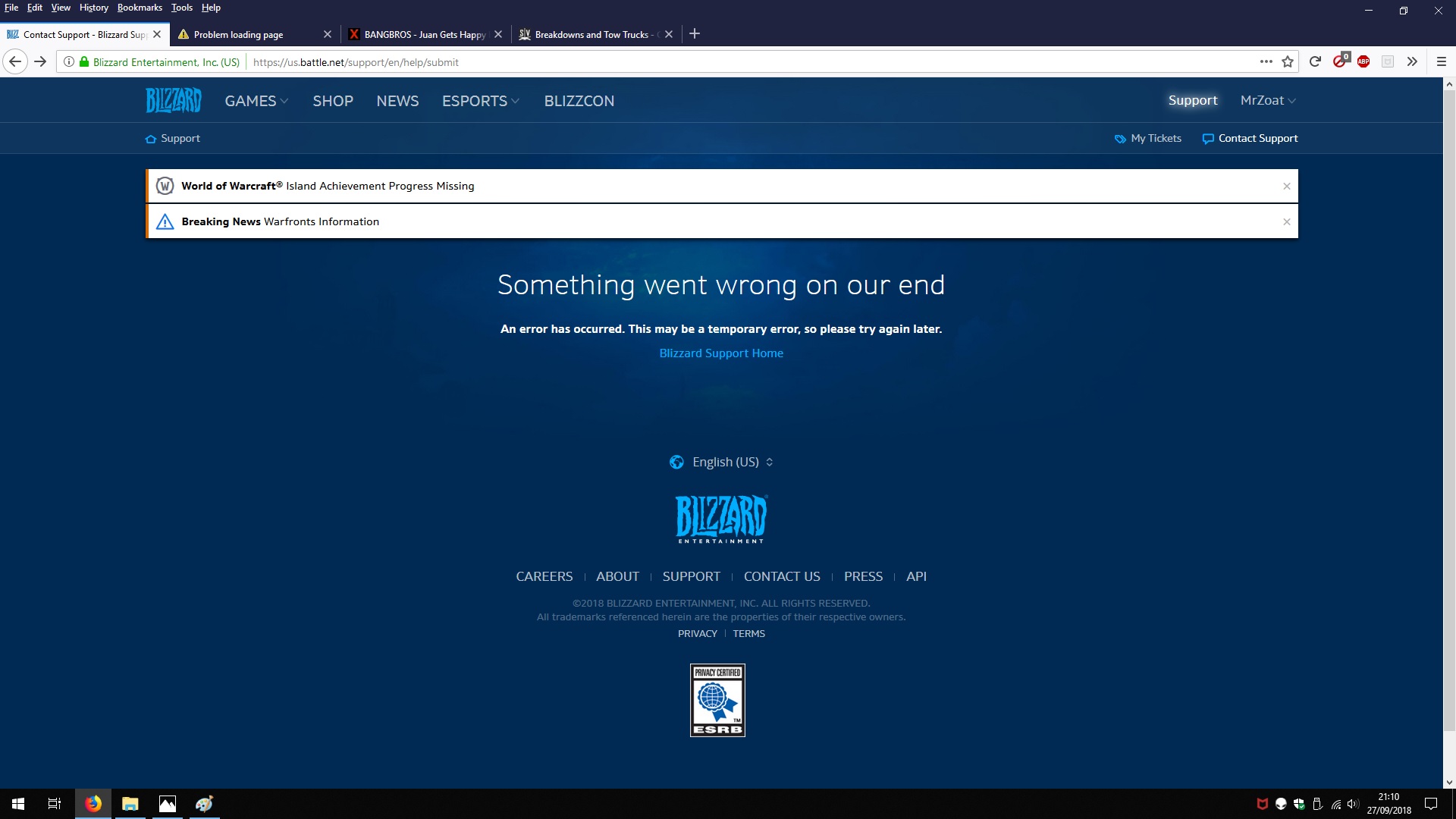The height and width of the screenshot is (819, 1456).
Task: Open the PRIVACY footer link
Action: tap(698, 634)
